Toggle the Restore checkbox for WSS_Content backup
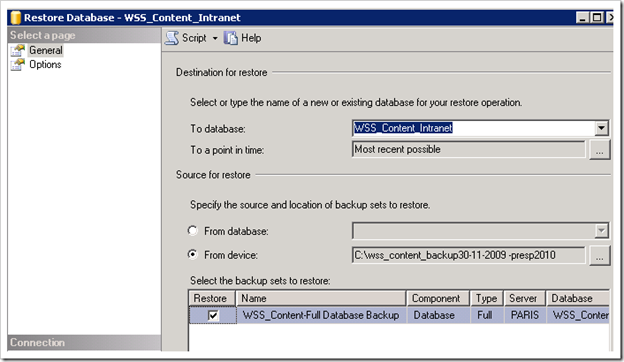Viewport: 624px width, 362px height. click(213, 315)
